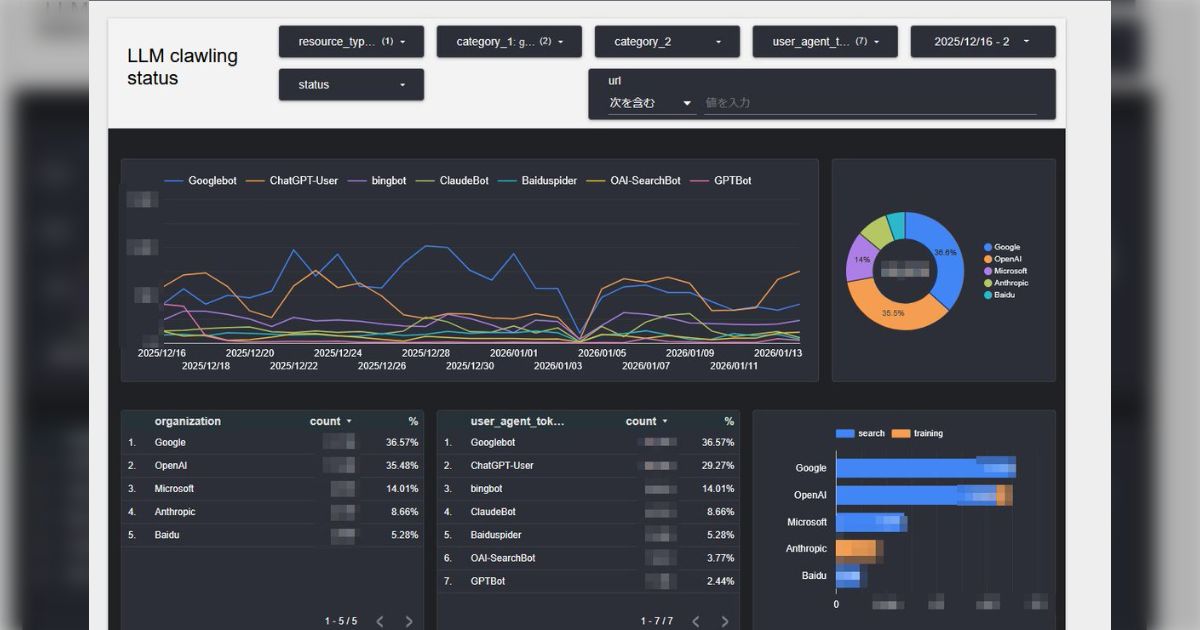The height and width of the screenshot is (630, 1200).
Task: Go to next page of user agent table
Action: (724, 622)
